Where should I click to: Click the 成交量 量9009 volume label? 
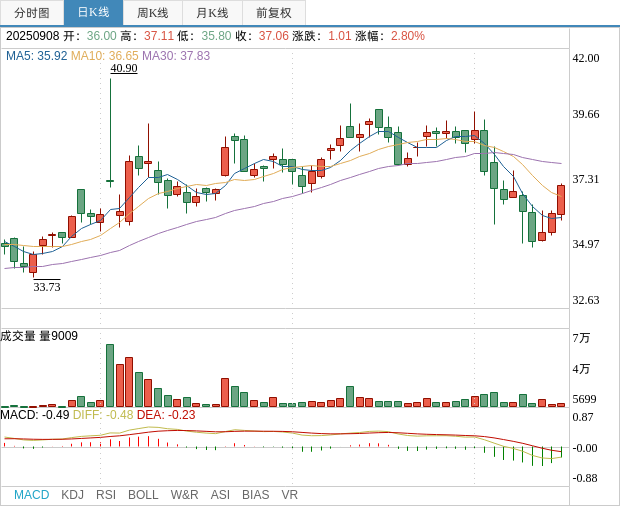click(x=39, y=336)
